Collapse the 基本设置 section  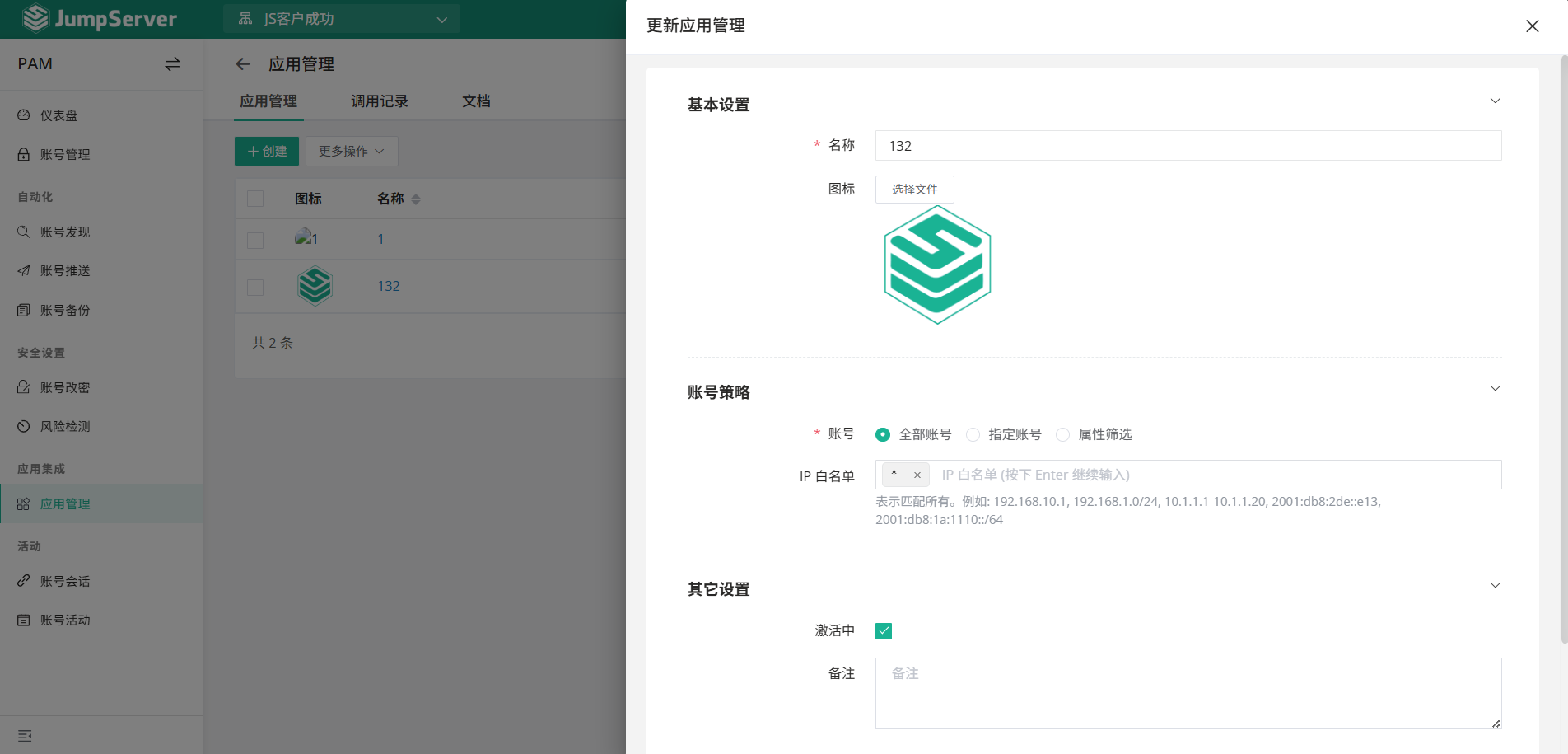coord(1495,101)
